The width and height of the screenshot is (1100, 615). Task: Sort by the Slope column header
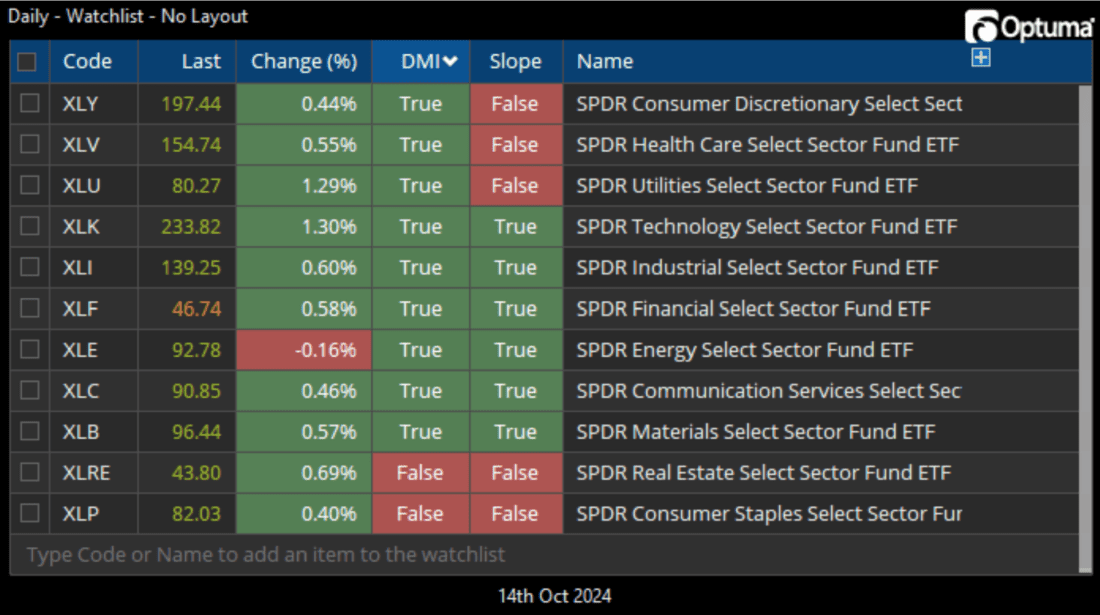coord(515,61)
